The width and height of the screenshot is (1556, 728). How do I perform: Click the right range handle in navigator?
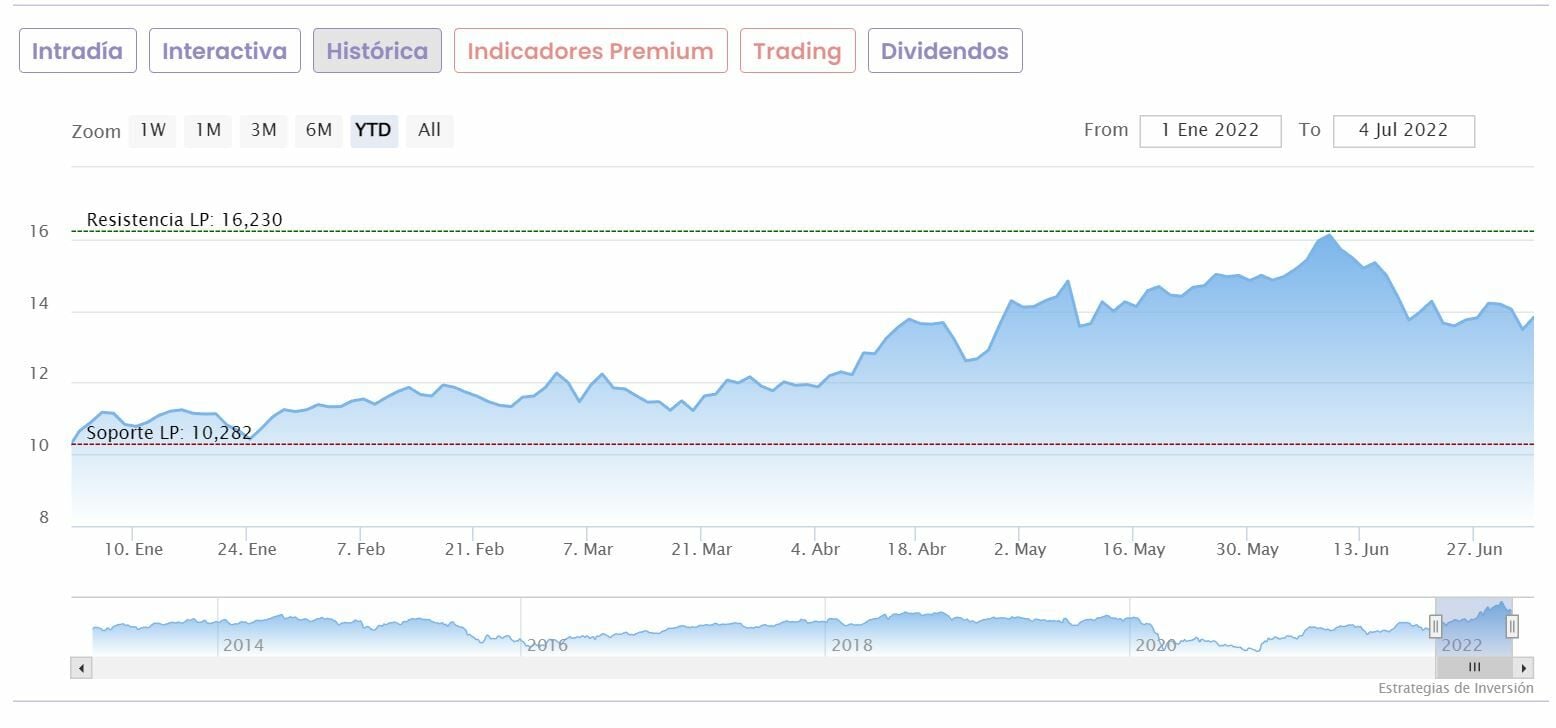point(1512,627)
